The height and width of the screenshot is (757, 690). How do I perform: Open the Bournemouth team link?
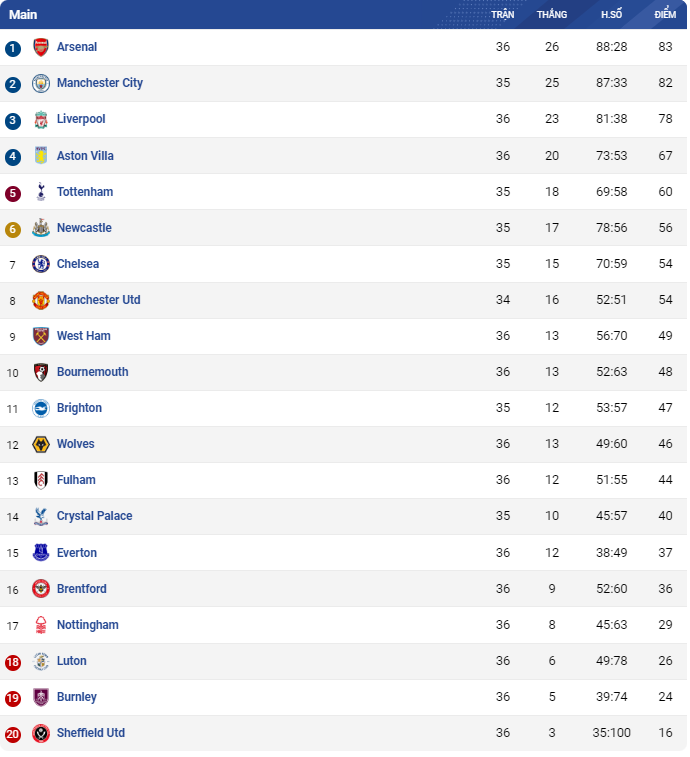coord(93,372)
